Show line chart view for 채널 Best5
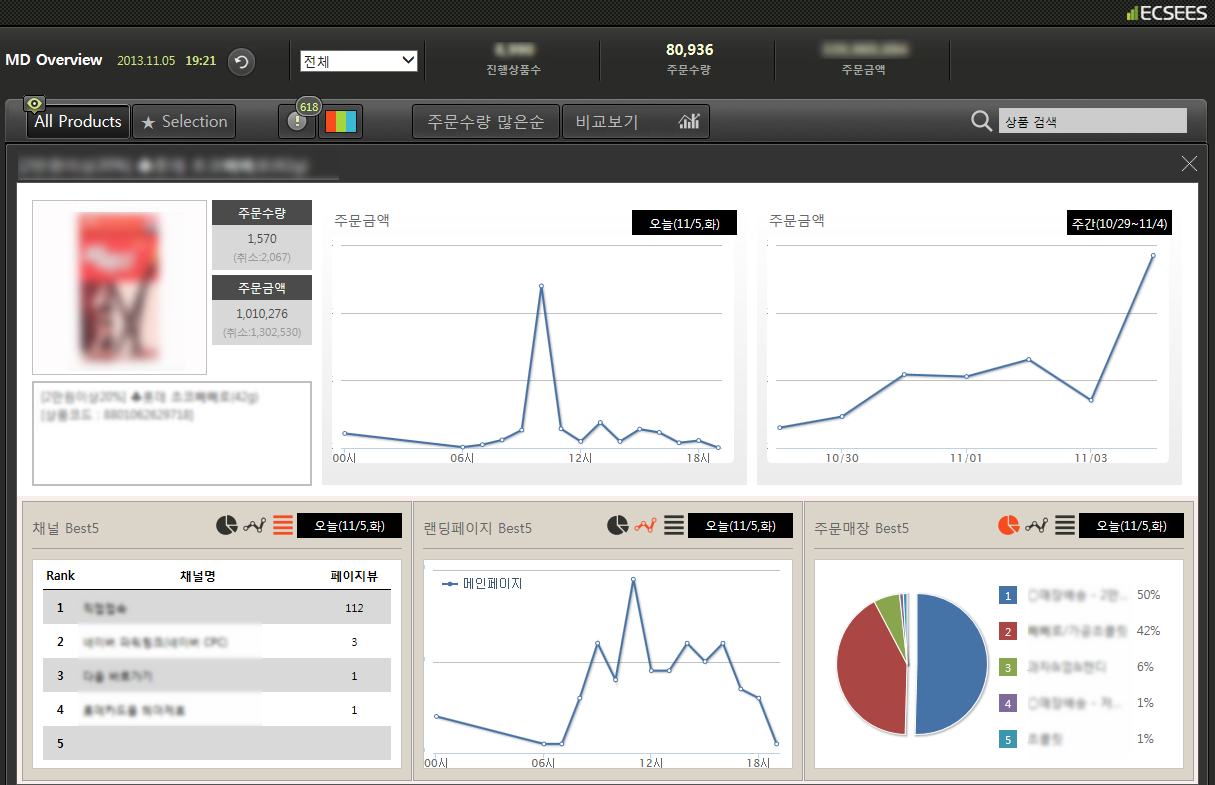 [x=254, y=525]
